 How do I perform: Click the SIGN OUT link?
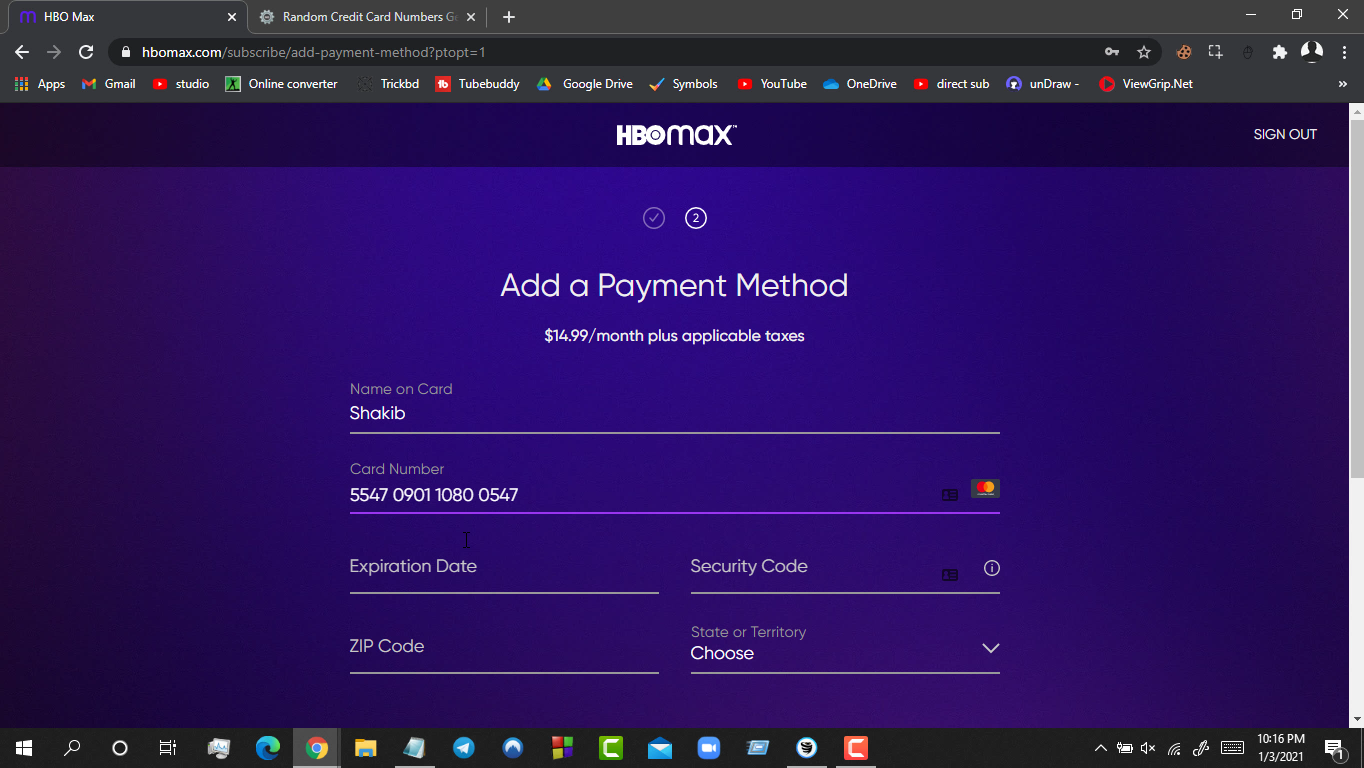click(1285, 134)
